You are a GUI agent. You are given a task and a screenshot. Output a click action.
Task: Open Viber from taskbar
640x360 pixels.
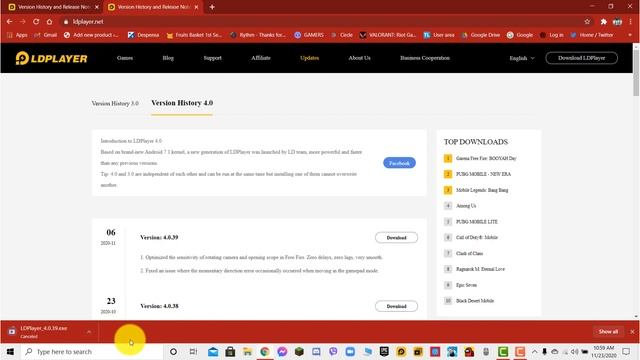point(333,352)
